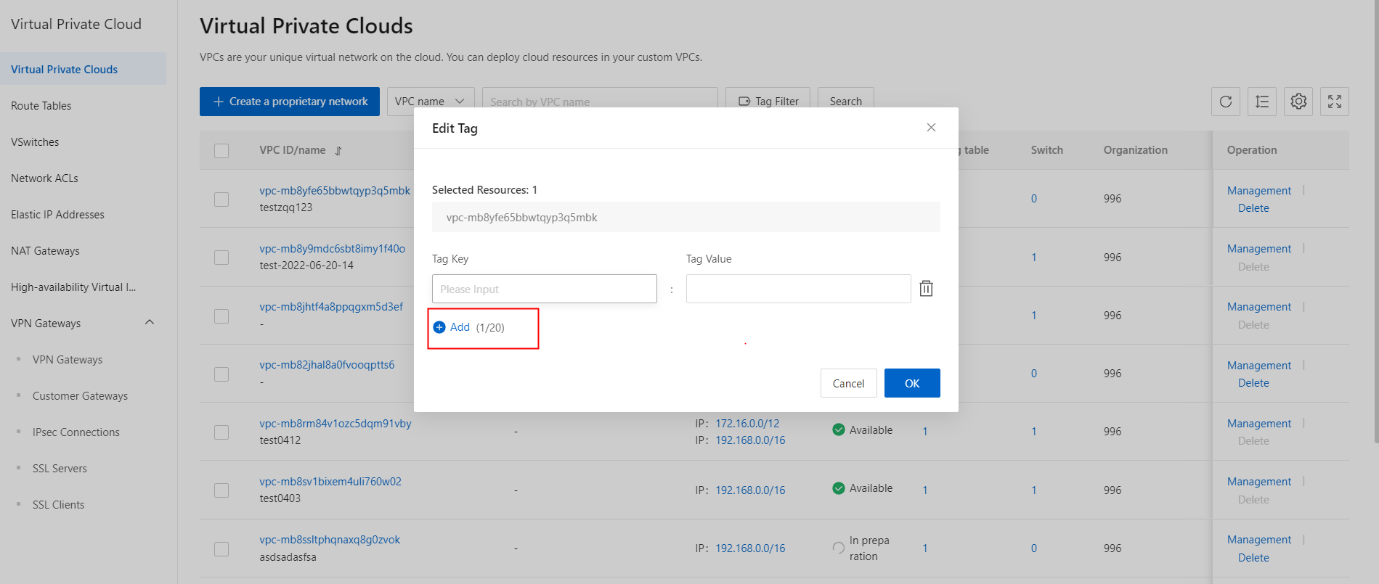Open Elastic IP Addresses in sidebar
This screenshot has height=584, width=1379.
click(x=57, y=214)
